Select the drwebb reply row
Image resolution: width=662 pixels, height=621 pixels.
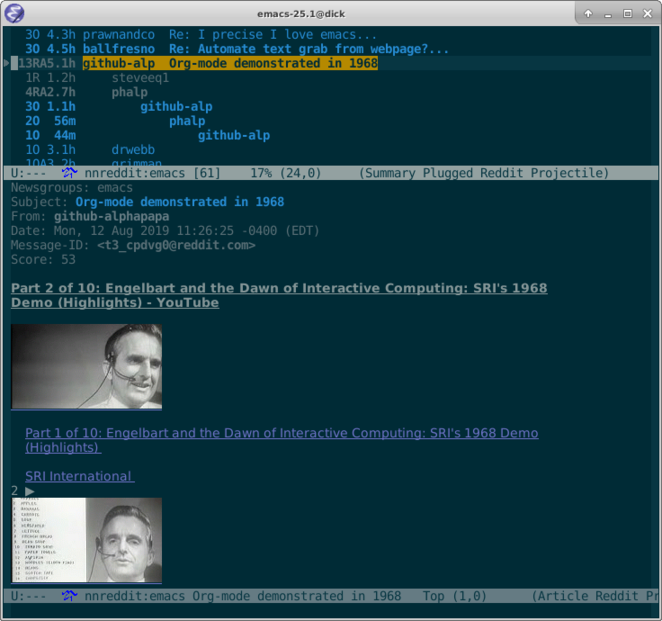point(90,149)
